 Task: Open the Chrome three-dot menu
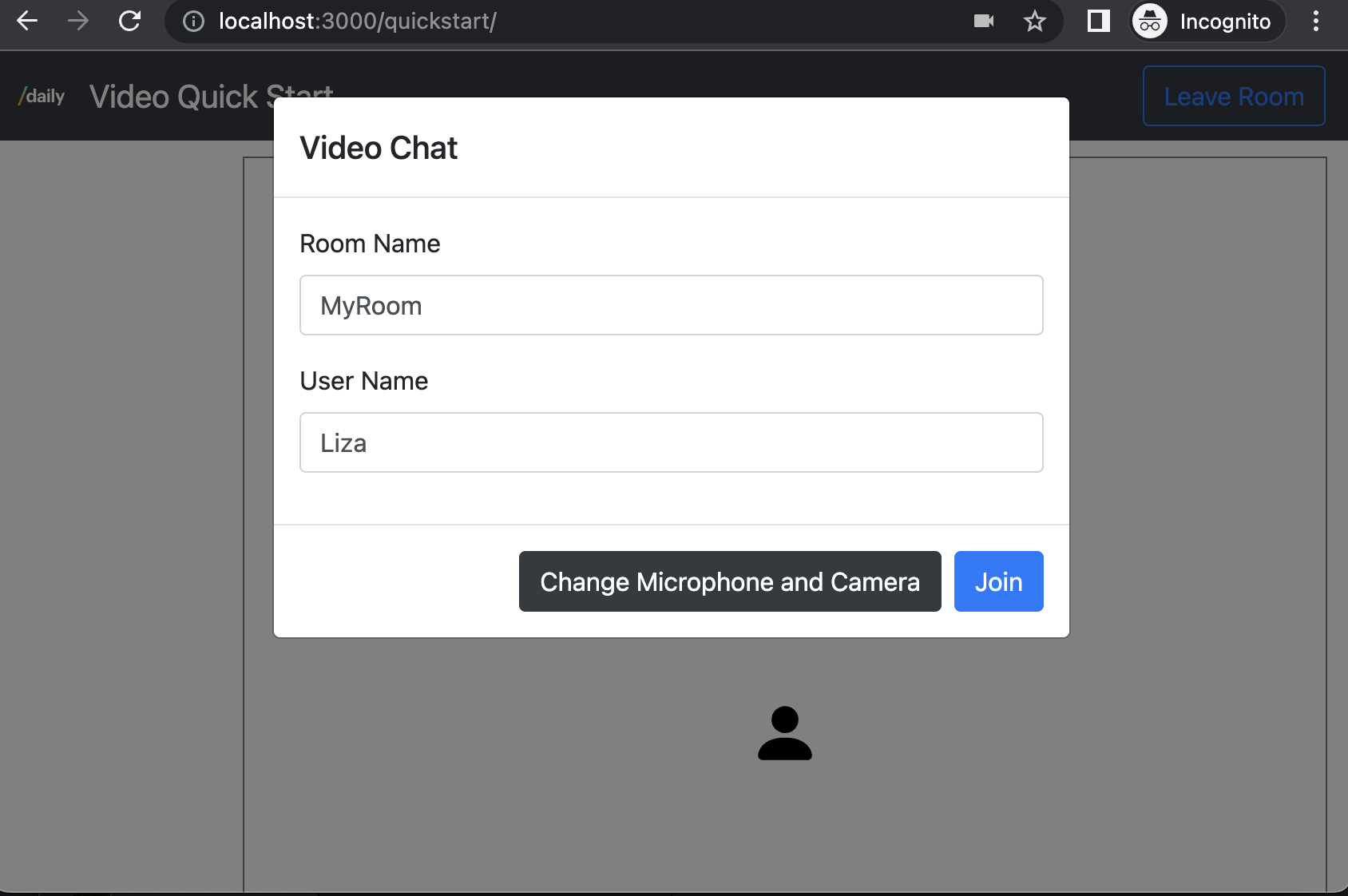click(x=1315, y=22)
